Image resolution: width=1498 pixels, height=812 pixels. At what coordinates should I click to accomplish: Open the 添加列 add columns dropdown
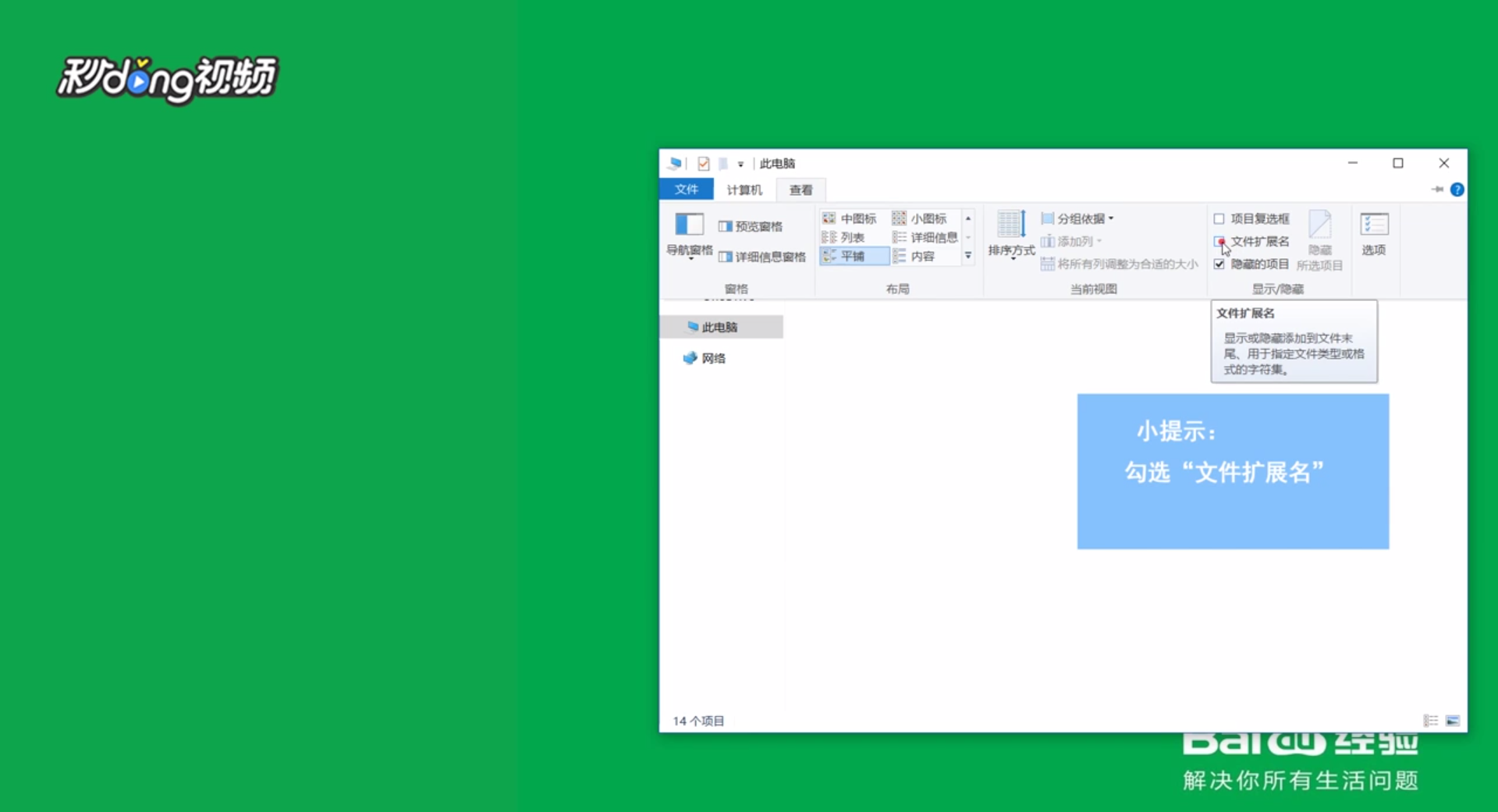click(1071, 241)
